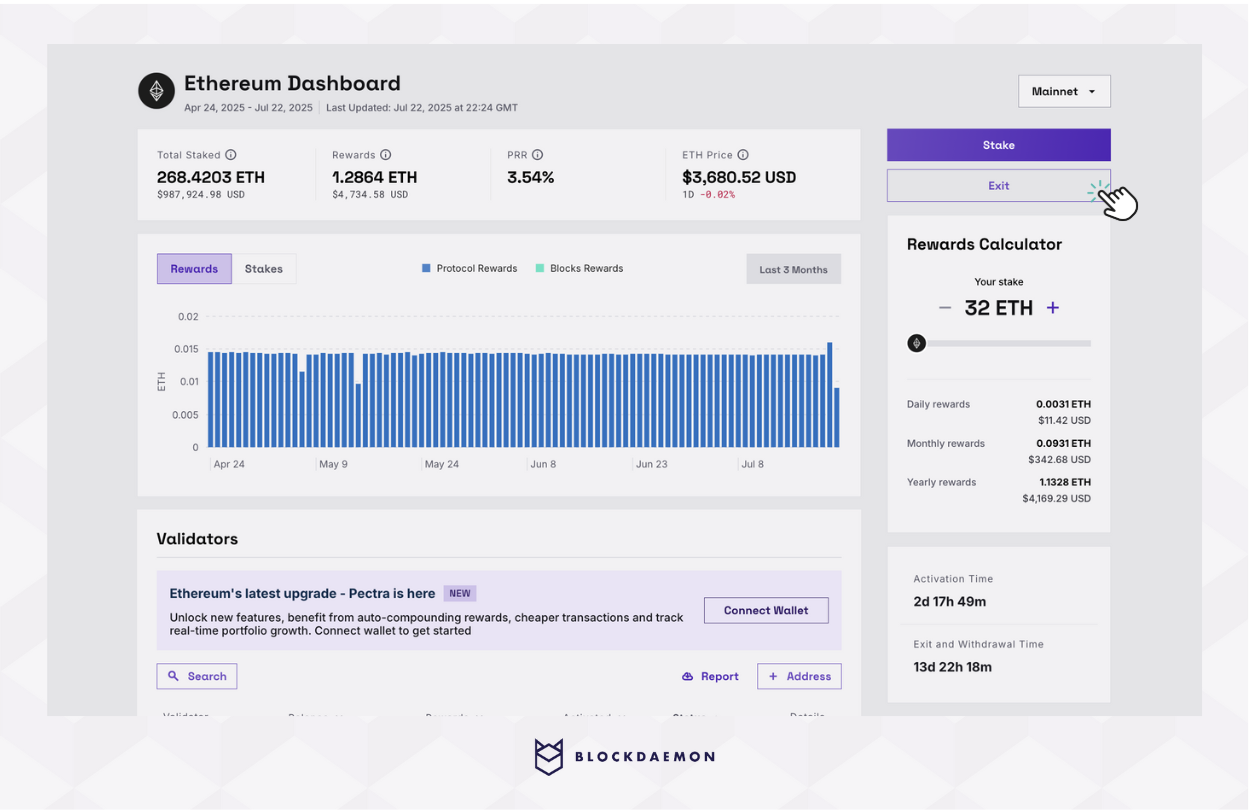Click the '0.0031 ETH' daily rewards value
The image size is (1250, 812).
(1064, 404)
